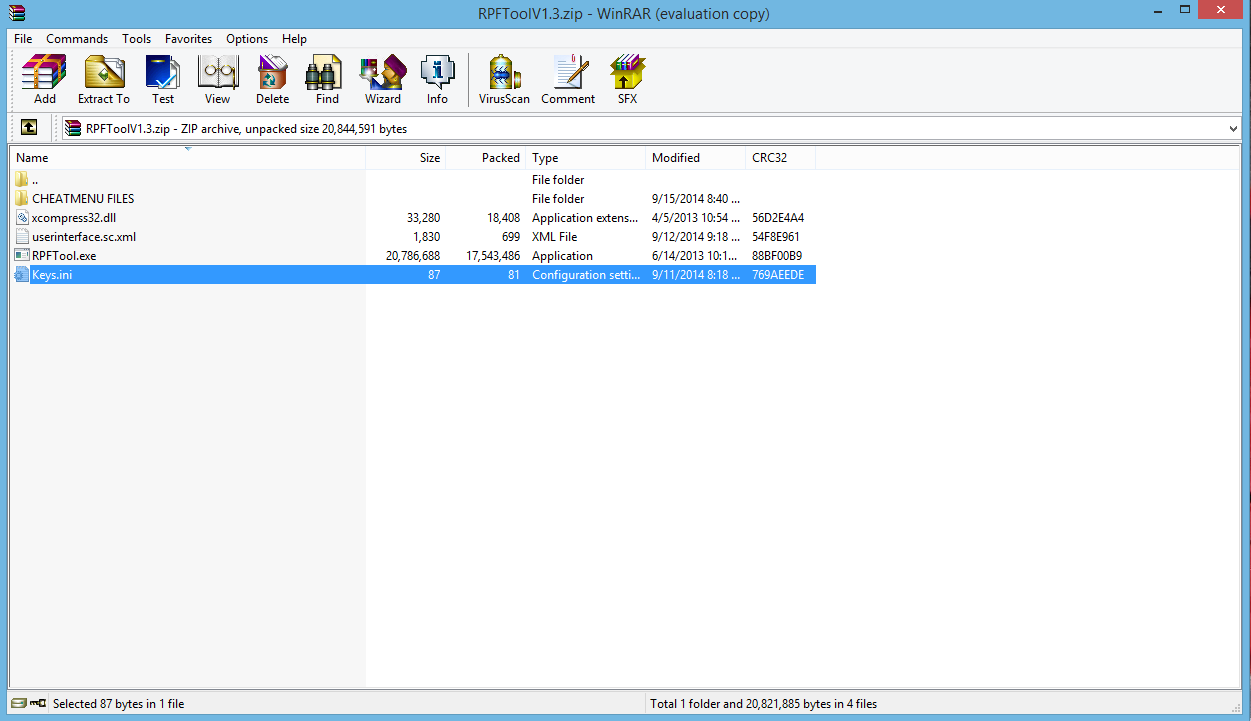This screenshot has height=721, width=1251.
Task: Expand the address bar dropdown arrow
Action: tap(1232, 128)
